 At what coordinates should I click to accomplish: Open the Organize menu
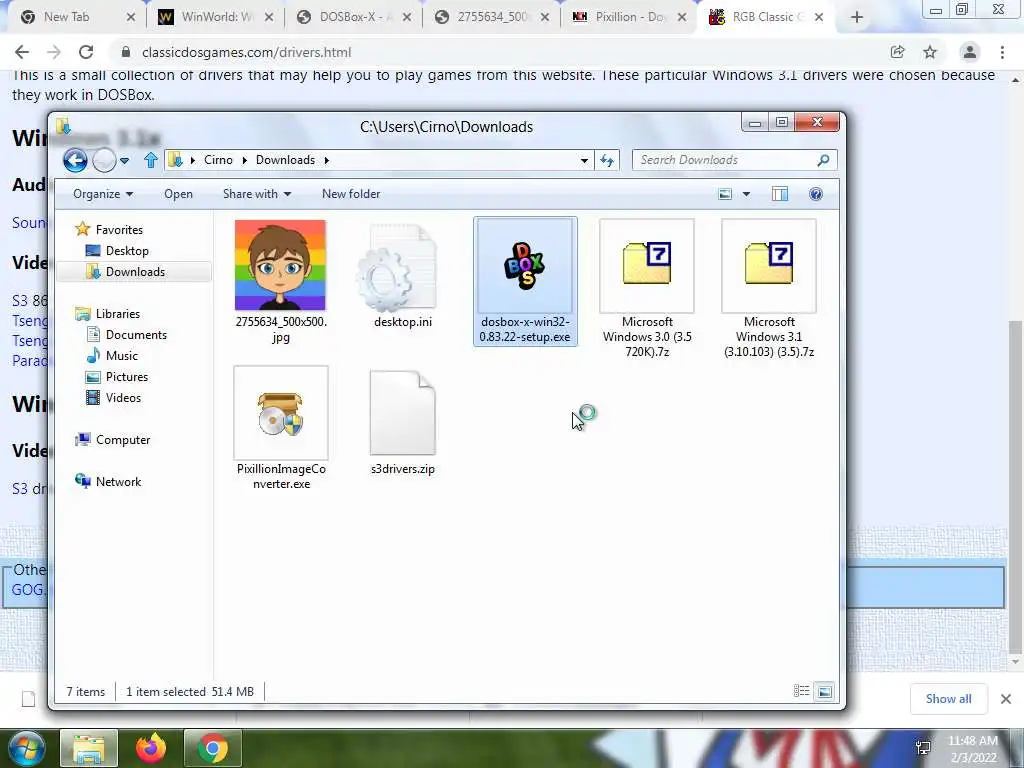[103, 194]
